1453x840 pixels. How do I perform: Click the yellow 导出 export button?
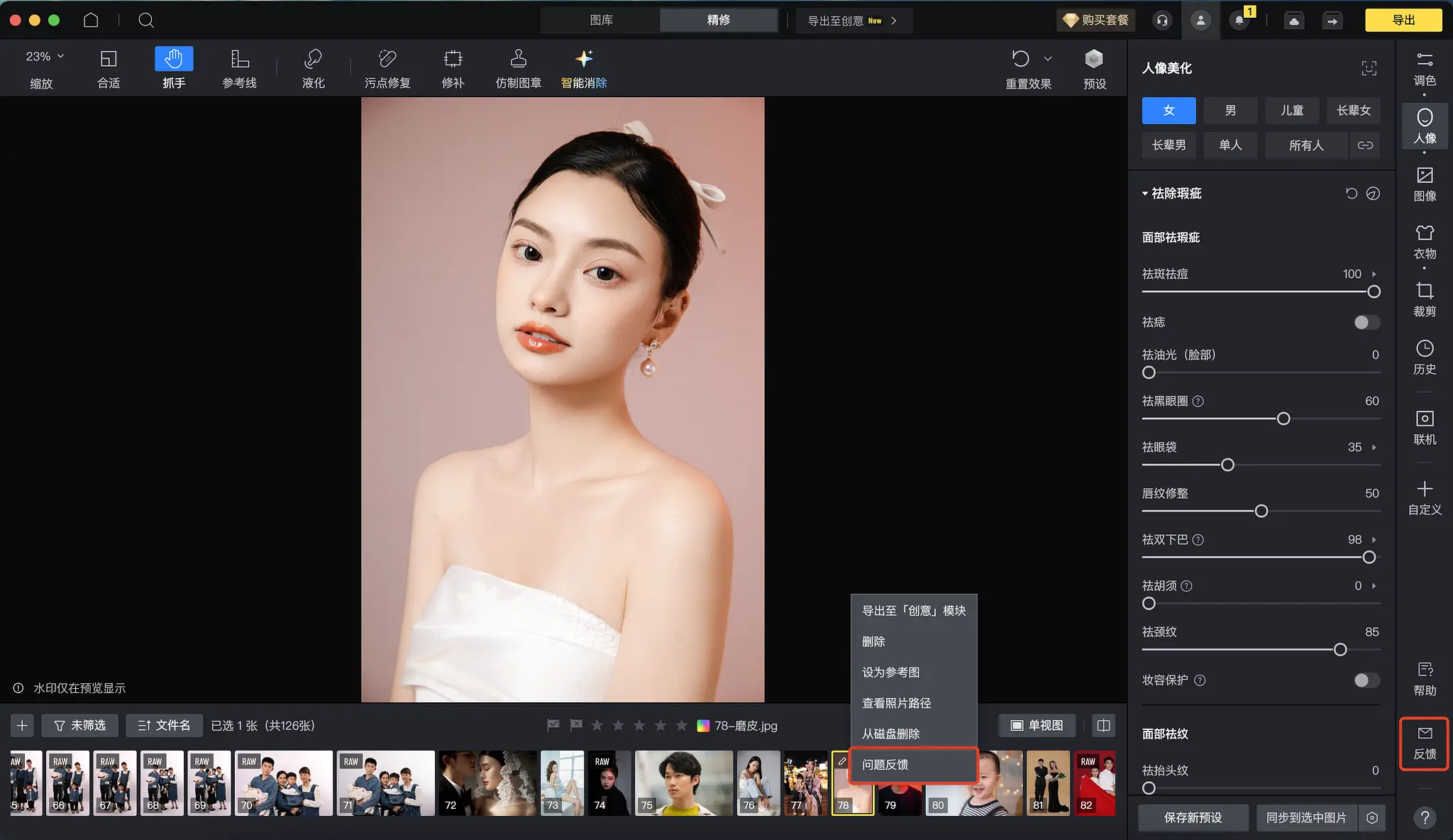point(1403,21)
